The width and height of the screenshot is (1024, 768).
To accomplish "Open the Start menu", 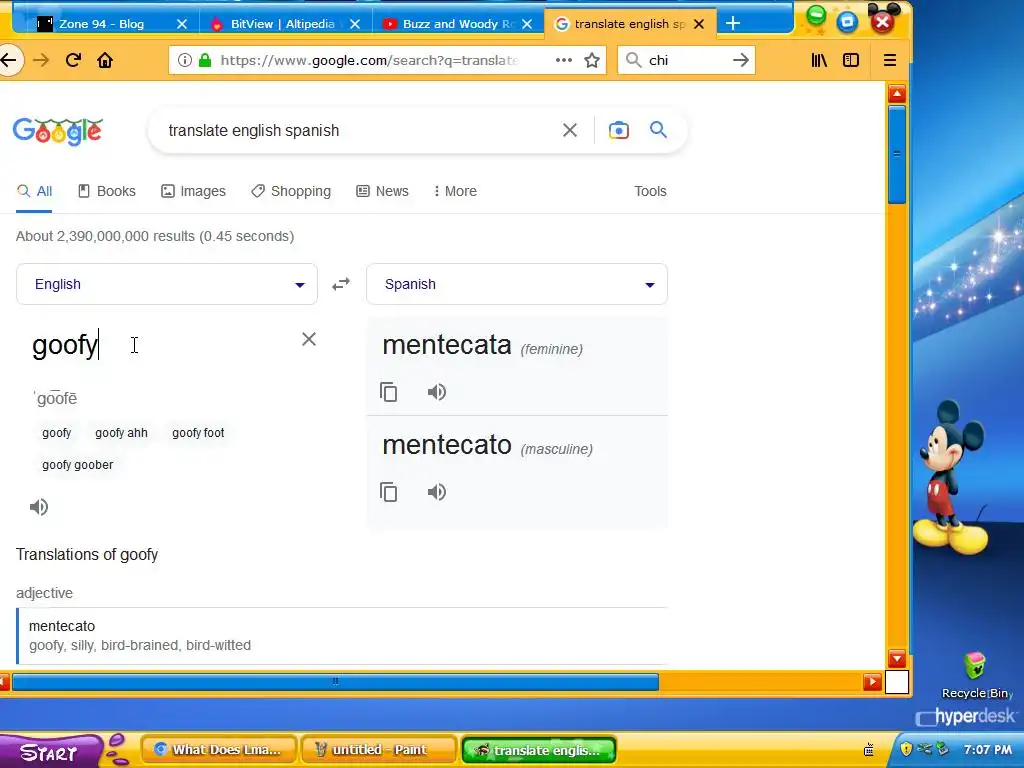I will [51, 751].
